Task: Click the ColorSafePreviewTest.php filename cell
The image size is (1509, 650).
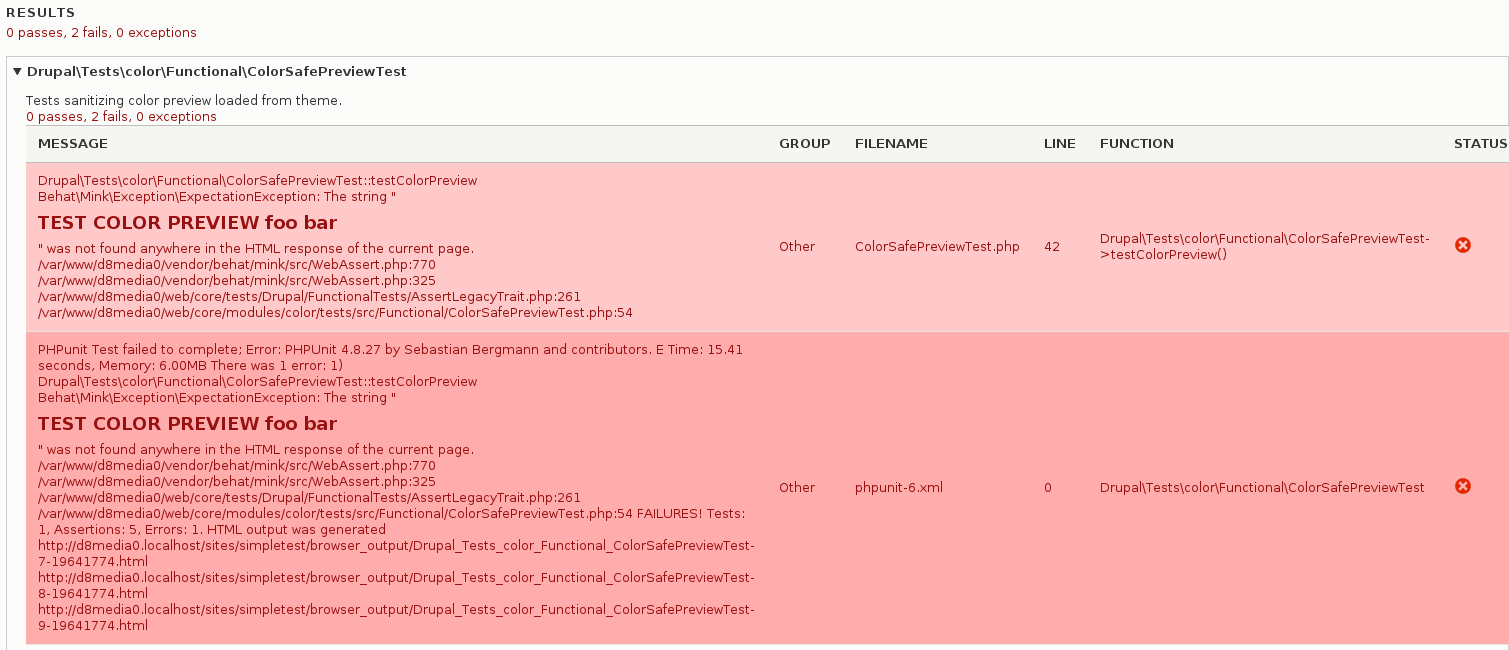Action: [x=937, y=247]
